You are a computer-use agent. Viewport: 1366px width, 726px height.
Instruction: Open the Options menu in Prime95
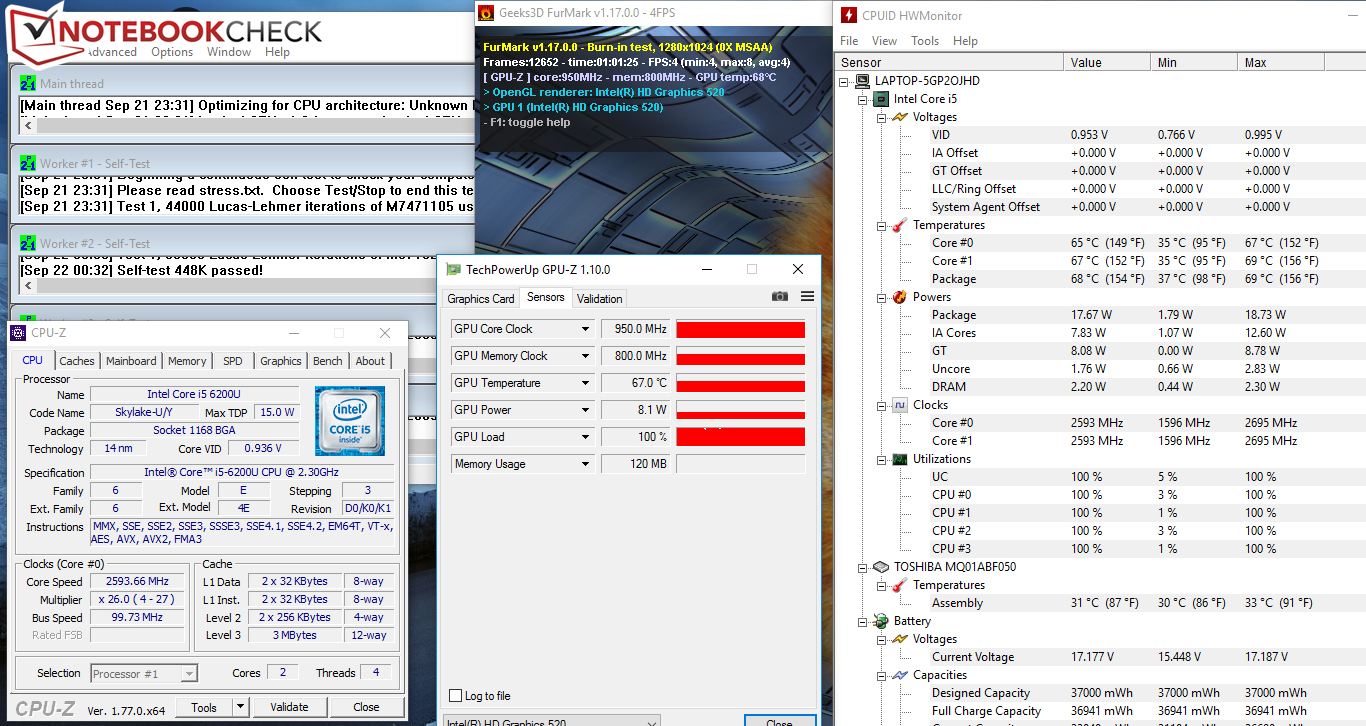(172, 52)
